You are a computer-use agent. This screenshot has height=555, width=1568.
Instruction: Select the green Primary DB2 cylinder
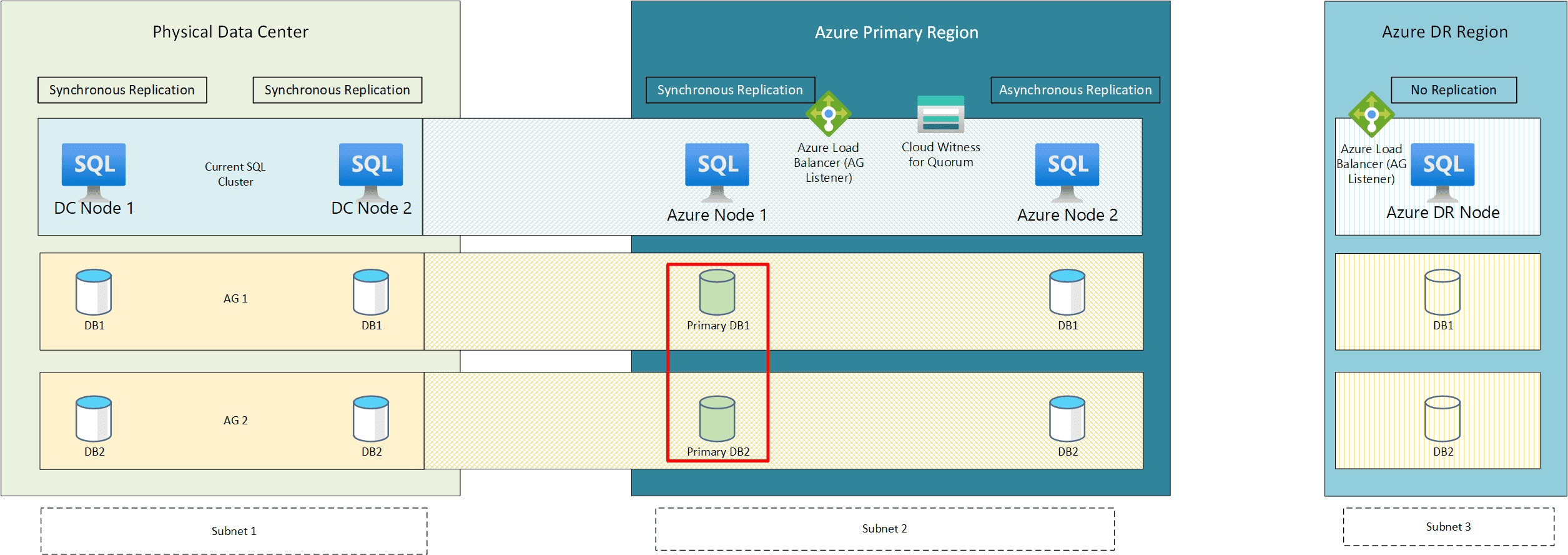coord(717,418)
